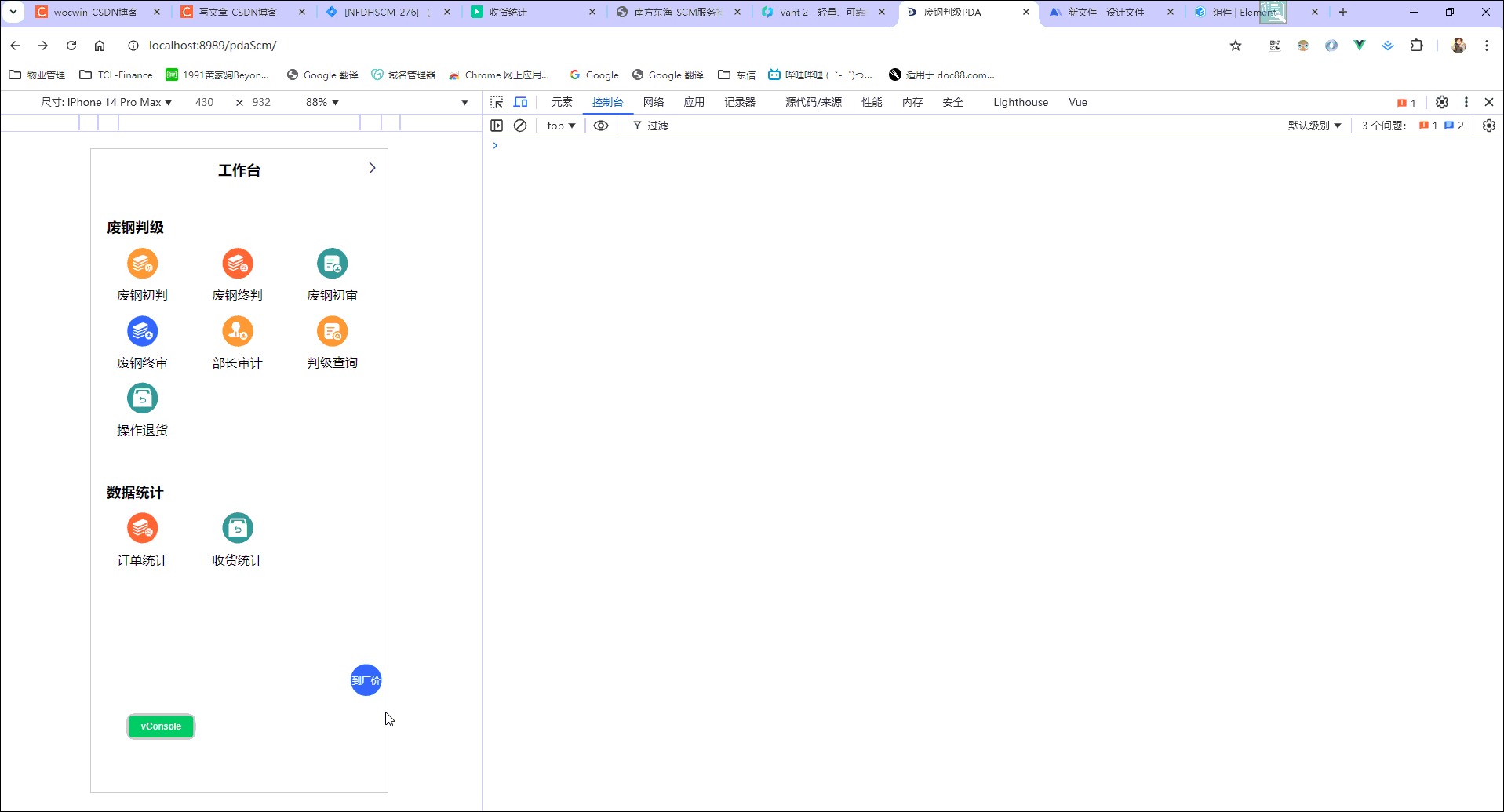
Task: Open 订单统计 under 数据统计
Action: 142,539
